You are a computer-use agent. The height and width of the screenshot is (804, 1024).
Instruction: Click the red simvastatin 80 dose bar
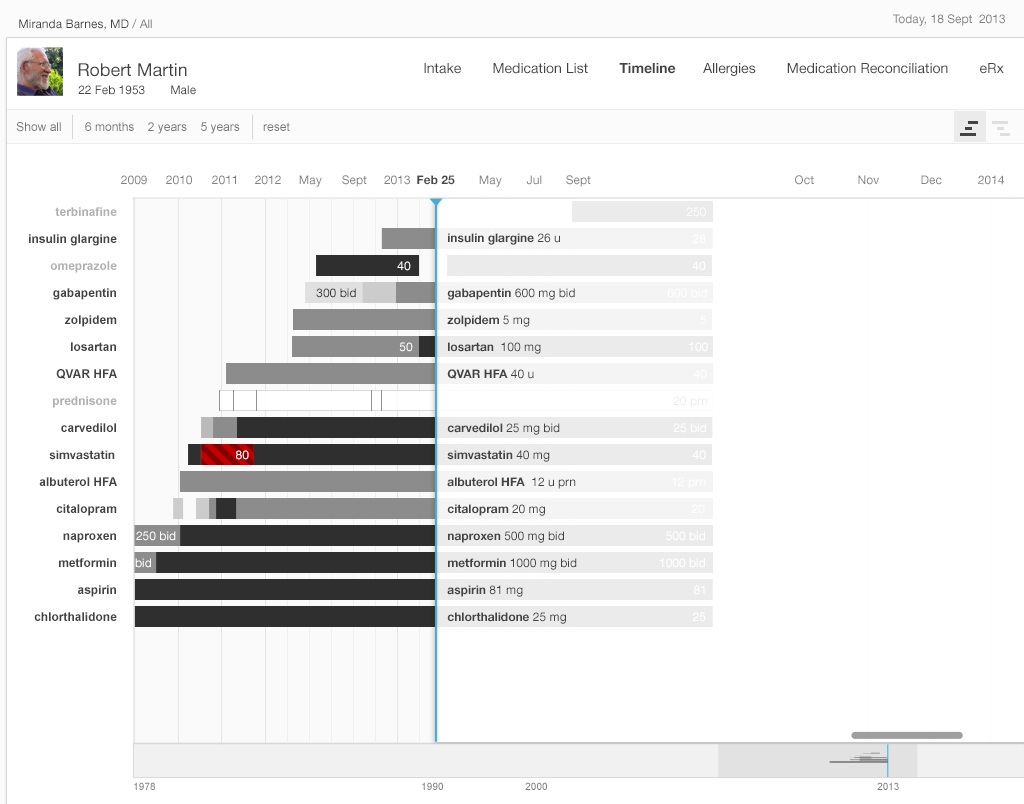227,455
